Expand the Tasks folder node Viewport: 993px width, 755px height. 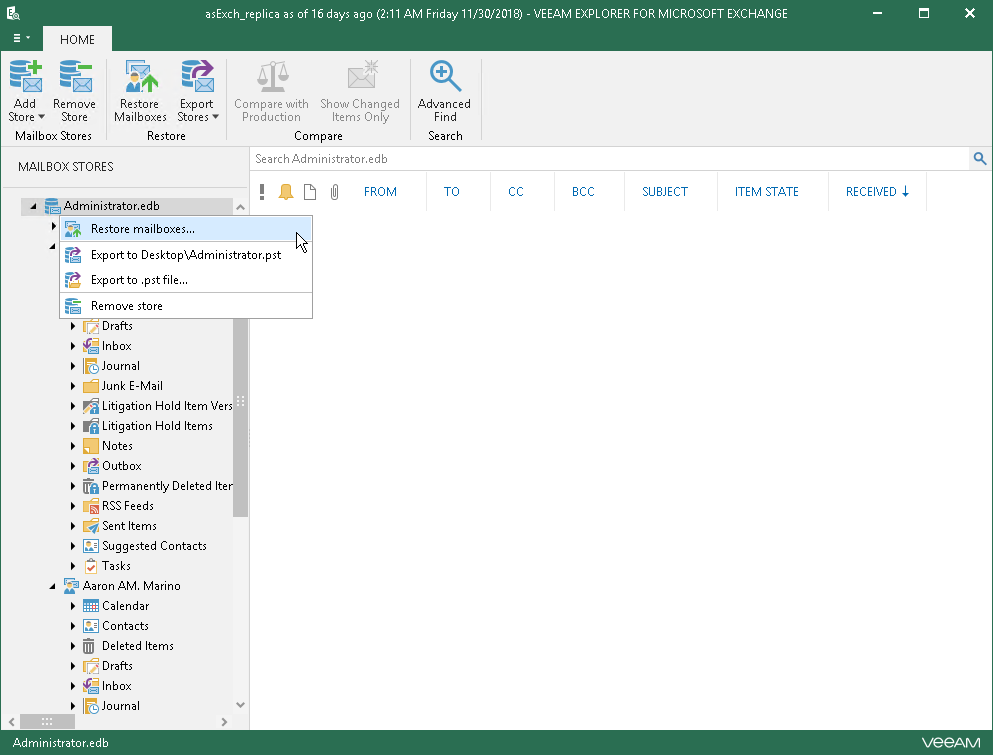point(73,566)
